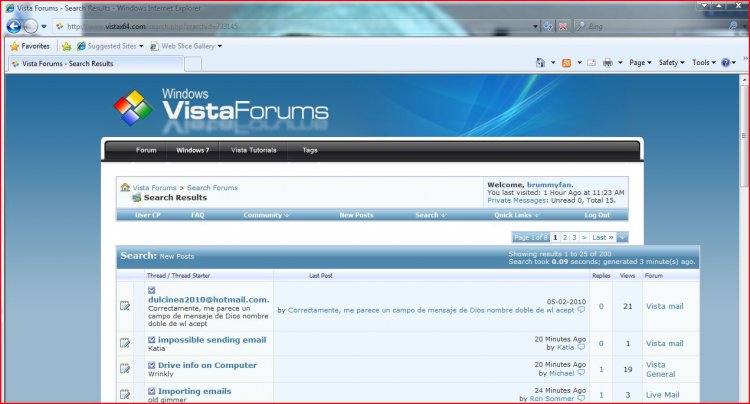Follow the Vista Forums breadcrumb link

(154, 188)
